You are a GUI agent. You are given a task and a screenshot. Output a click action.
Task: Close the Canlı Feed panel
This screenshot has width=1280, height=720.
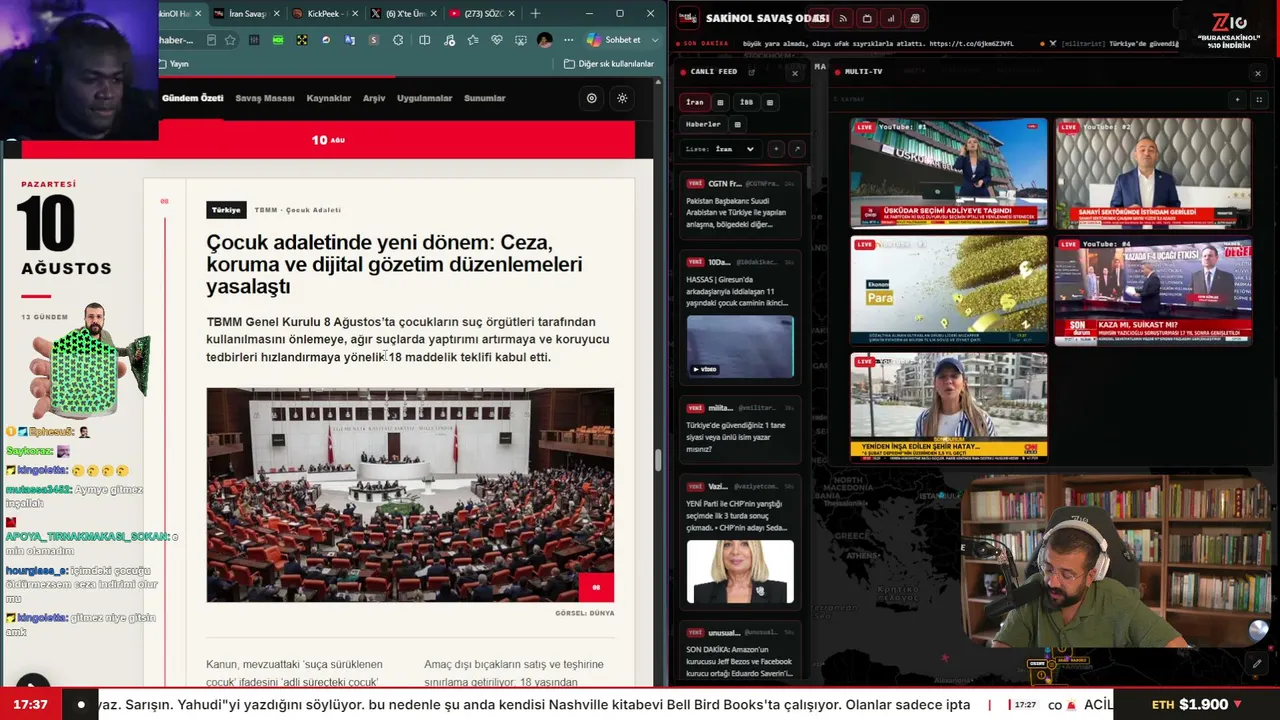(x=795, y=73)
